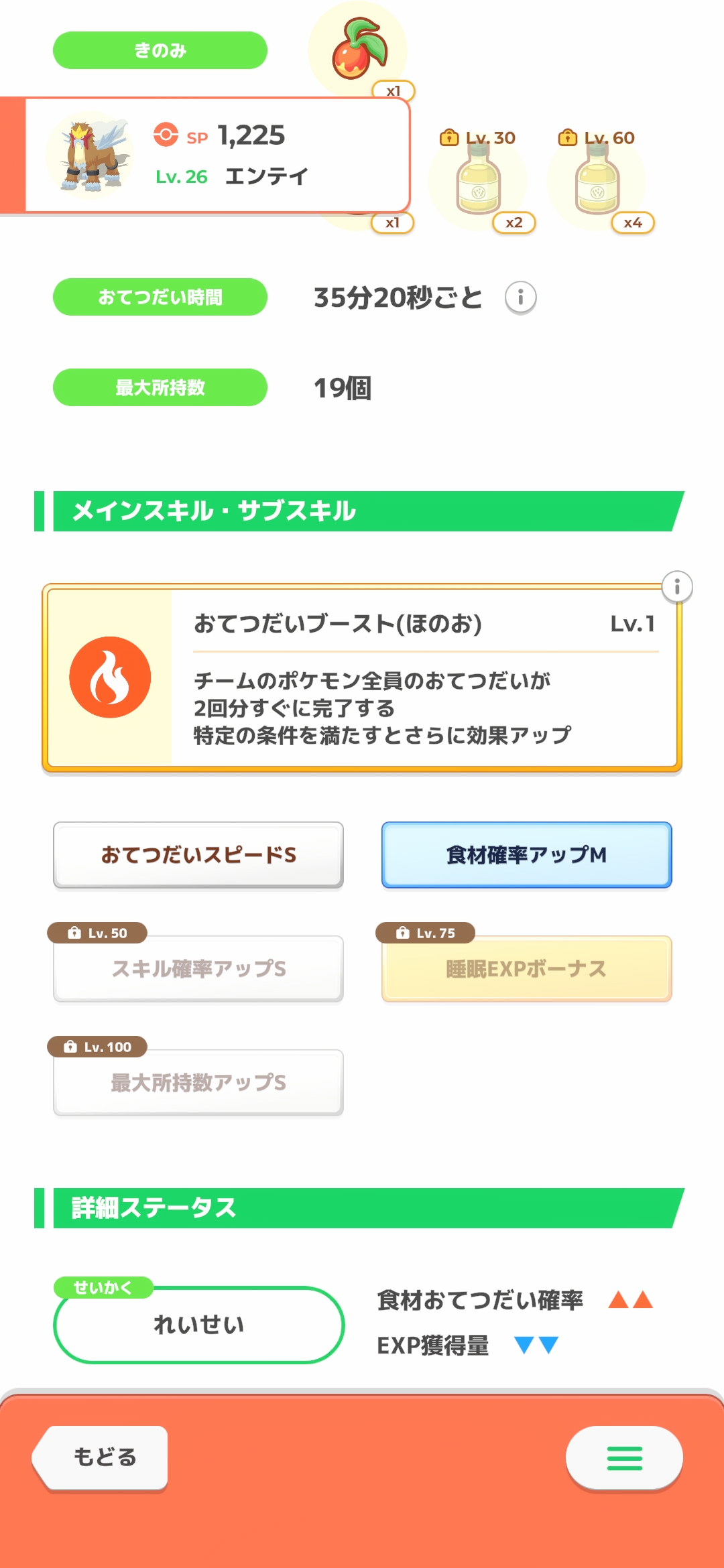Tap locked 睡眠EXPボーナス sub skill
Image resolution: width=724 pixels, height=1568 pixels.
(x=526, y=969)
